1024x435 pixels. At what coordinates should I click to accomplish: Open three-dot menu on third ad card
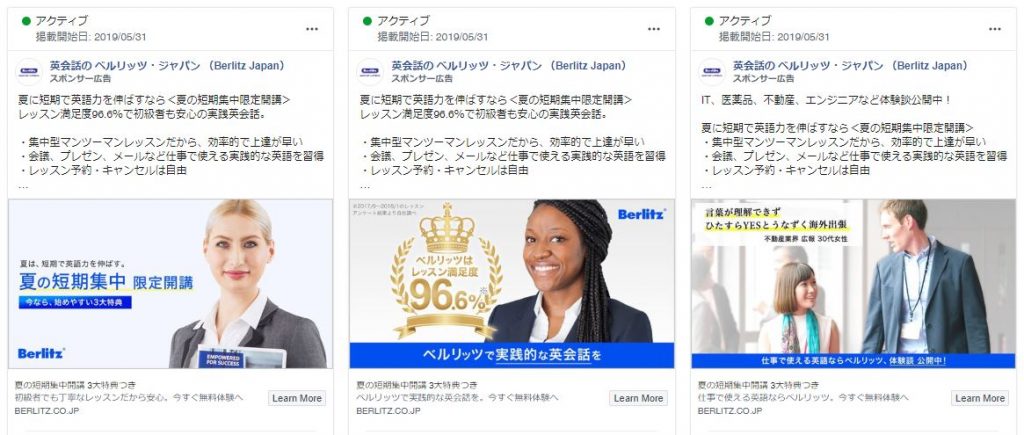tap(995, 29)
